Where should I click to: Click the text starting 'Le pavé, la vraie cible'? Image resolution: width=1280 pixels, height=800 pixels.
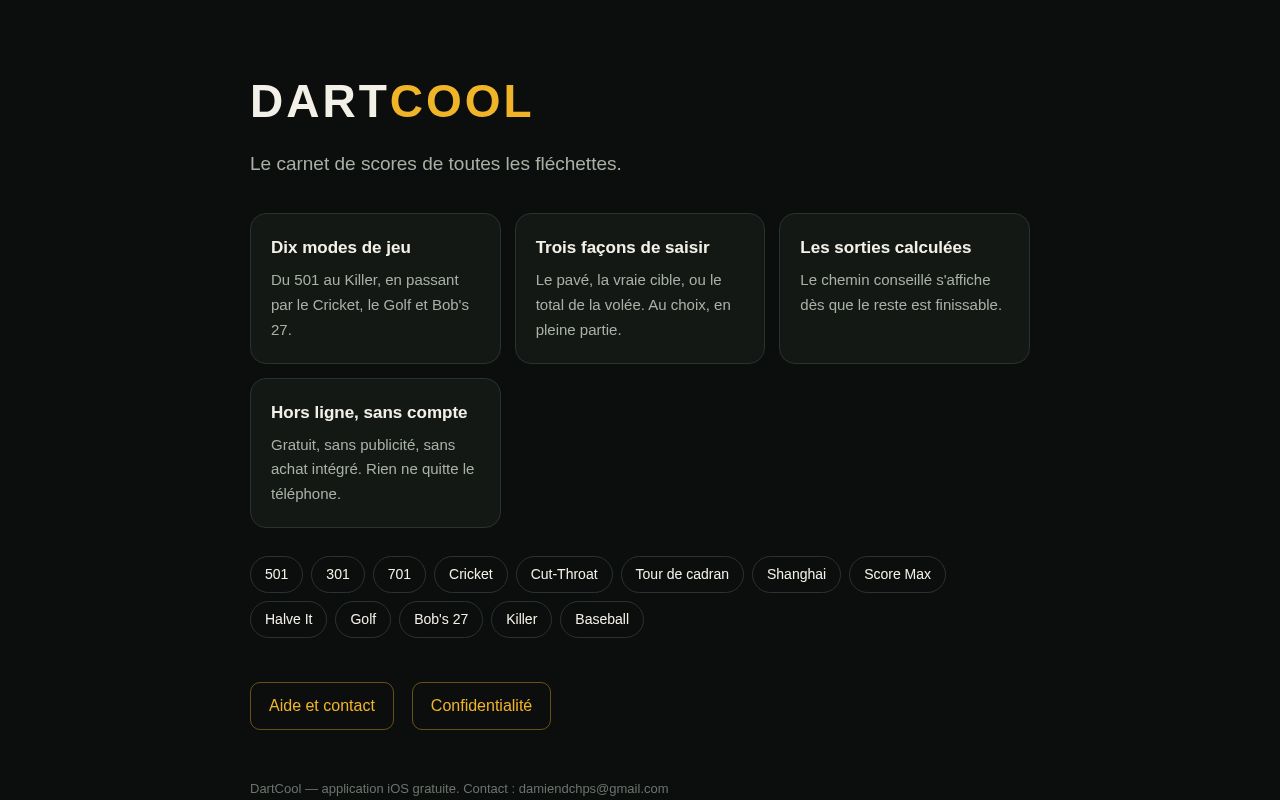tap(633, 305)
